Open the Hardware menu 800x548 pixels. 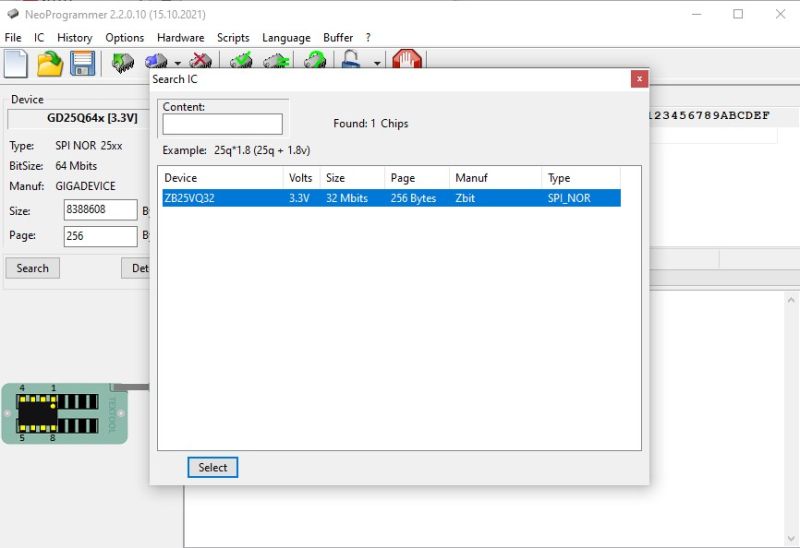tap(181, 38)
